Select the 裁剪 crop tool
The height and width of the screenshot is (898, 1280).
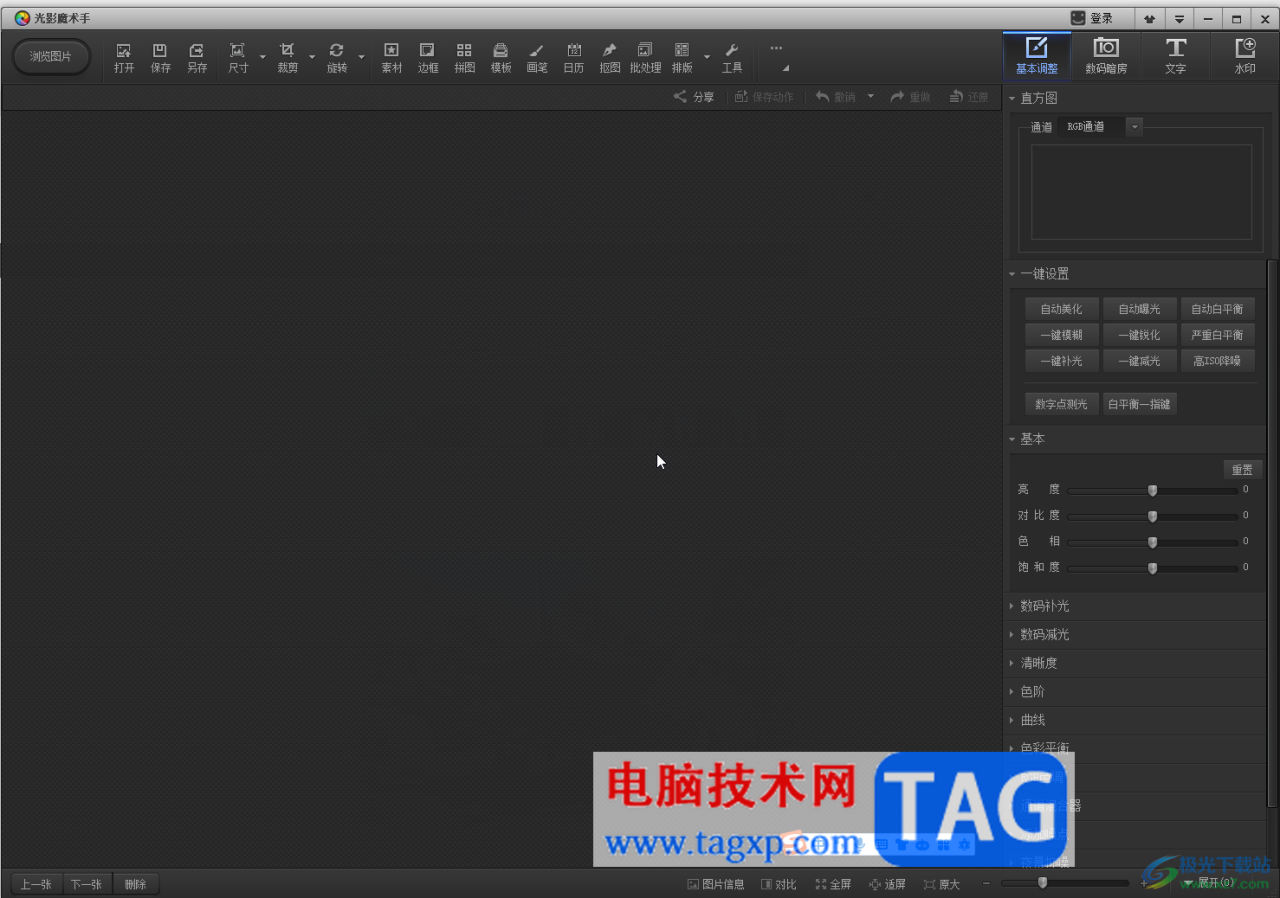click(287, 57)
